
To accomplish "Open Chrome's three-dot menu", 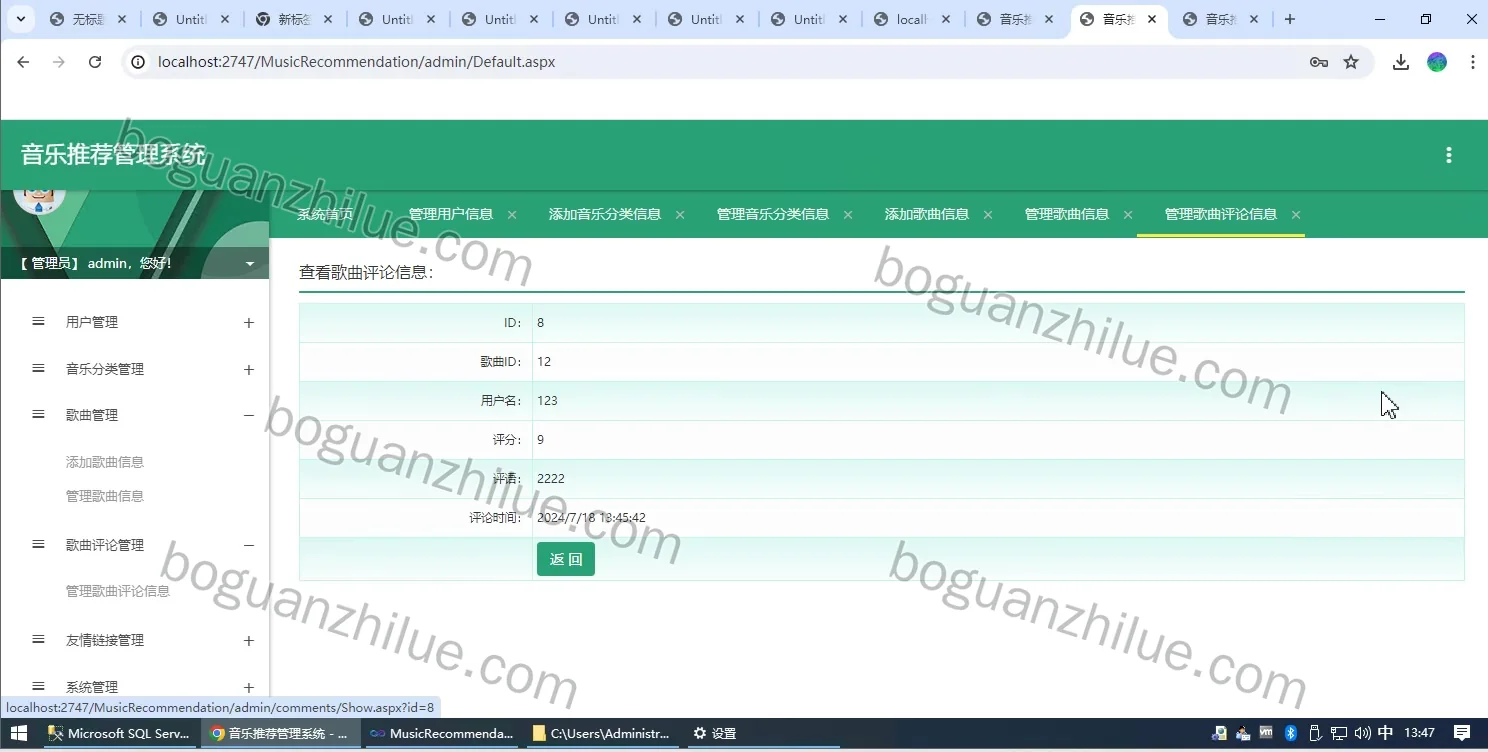I will (1473, 62).
